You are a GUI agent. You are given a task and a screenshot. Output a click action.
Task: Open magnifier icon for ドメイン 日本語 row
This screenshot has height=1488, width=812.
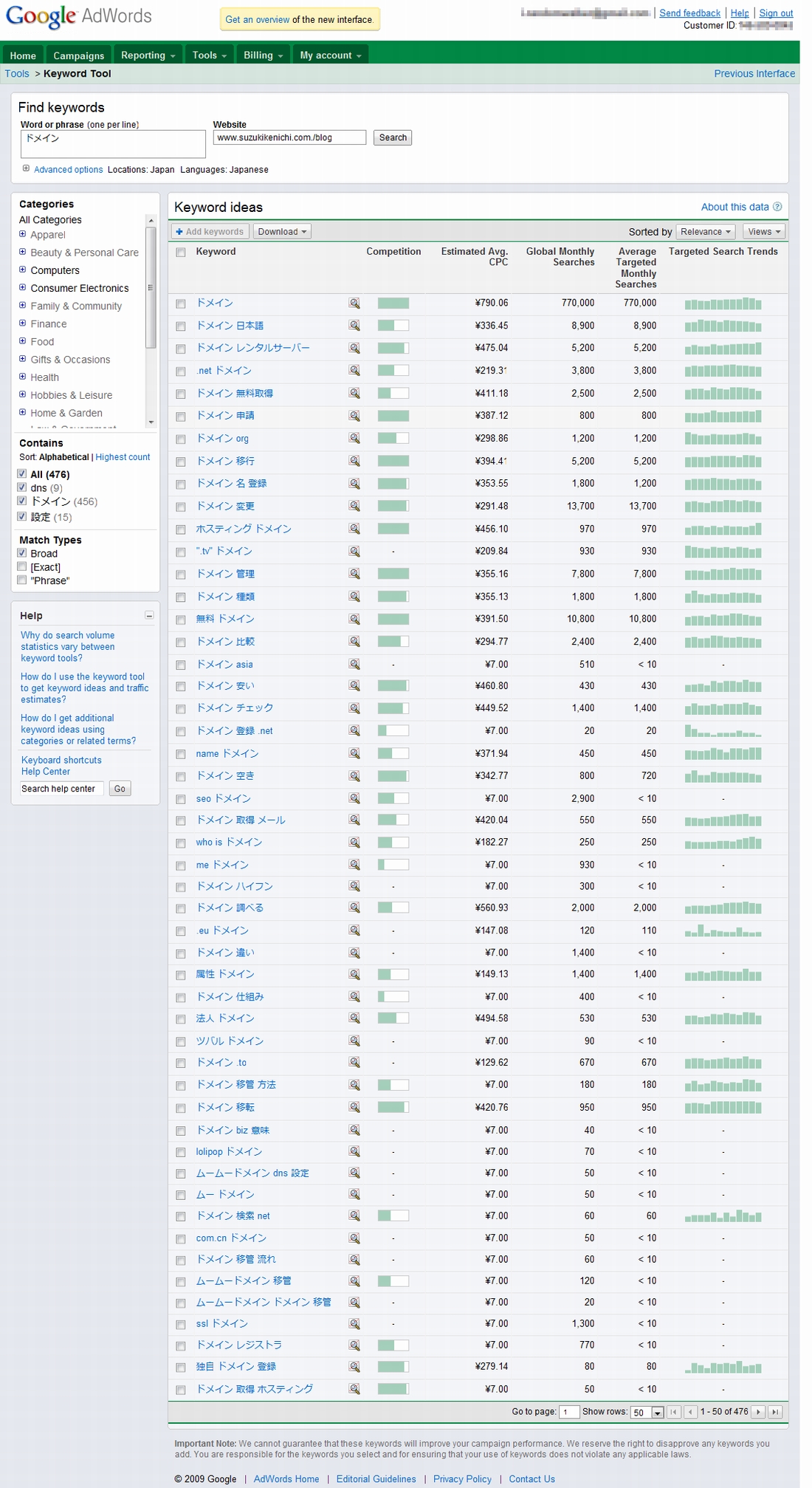coord(354,326)
